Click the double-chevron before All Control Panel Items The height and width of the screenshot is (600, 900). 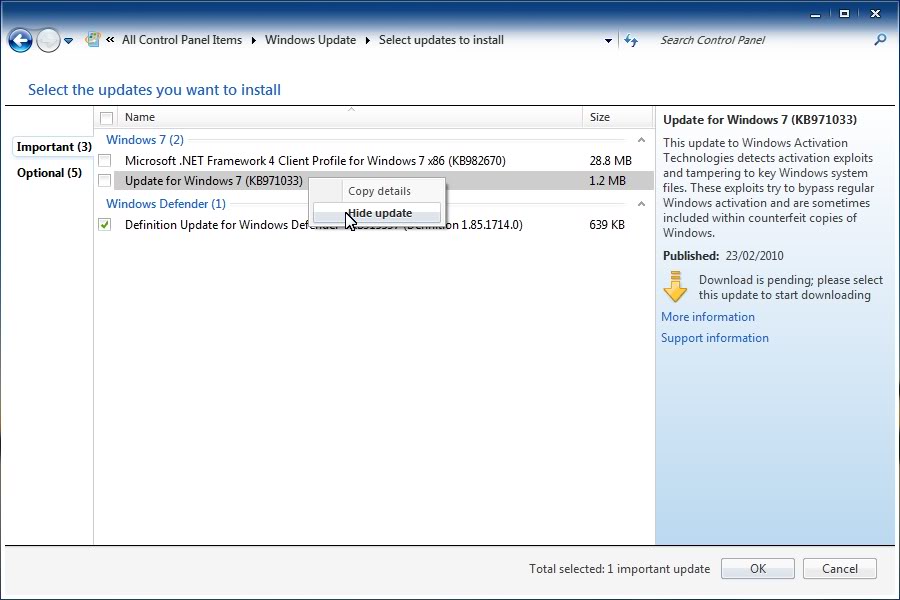(x=107, y=40)
